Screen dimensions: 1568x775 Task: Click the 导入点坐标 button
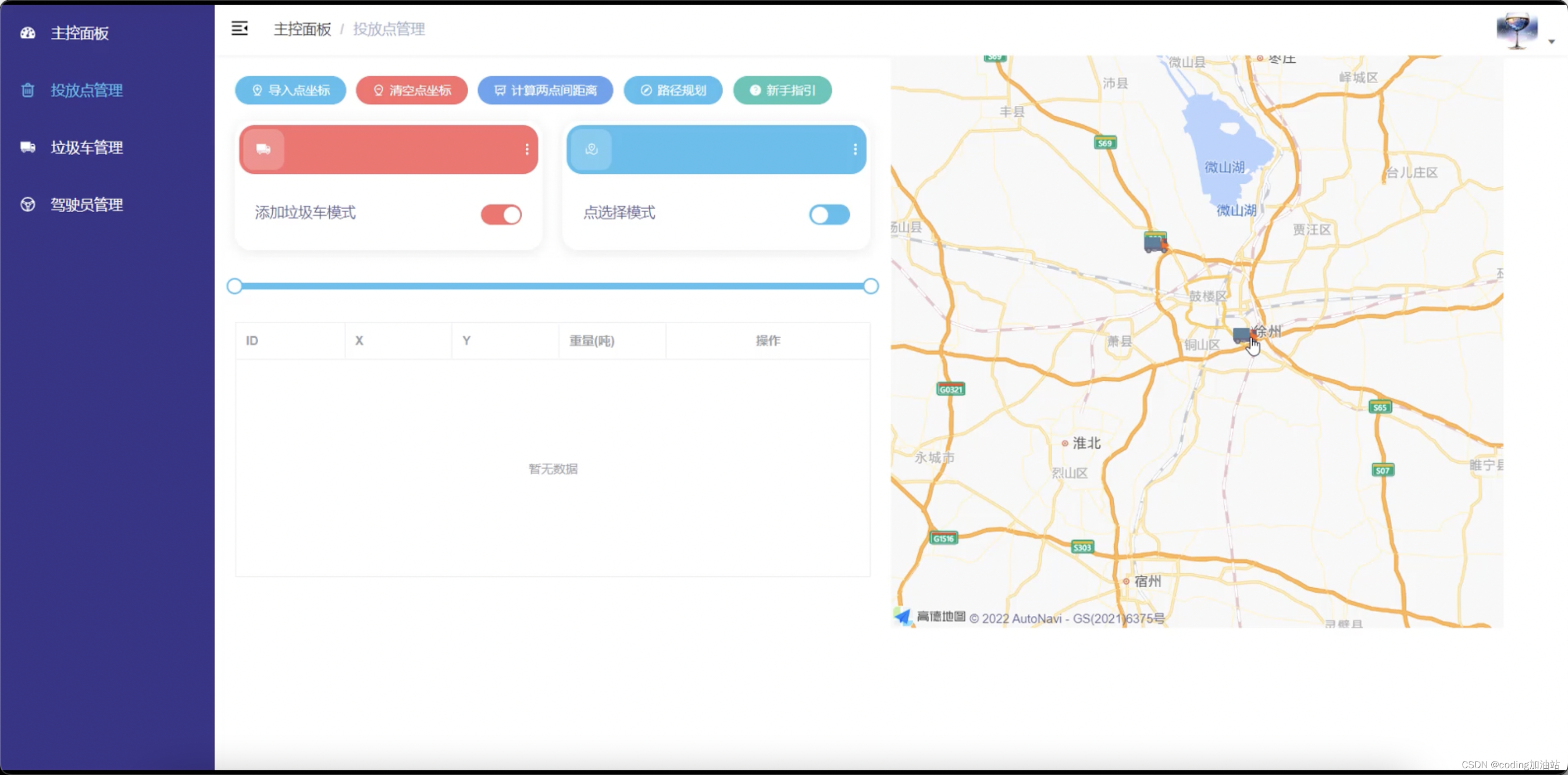[x=290, y=90]
